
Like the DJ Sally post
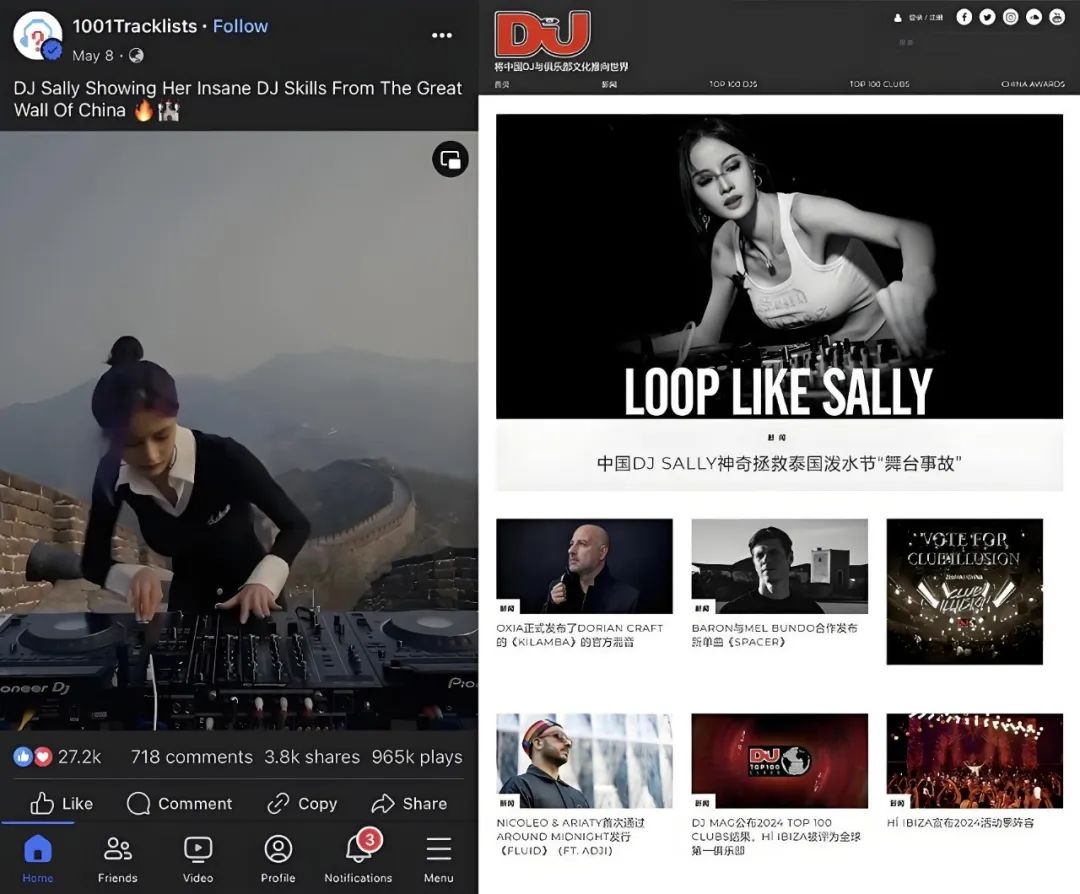click(62, 803)
